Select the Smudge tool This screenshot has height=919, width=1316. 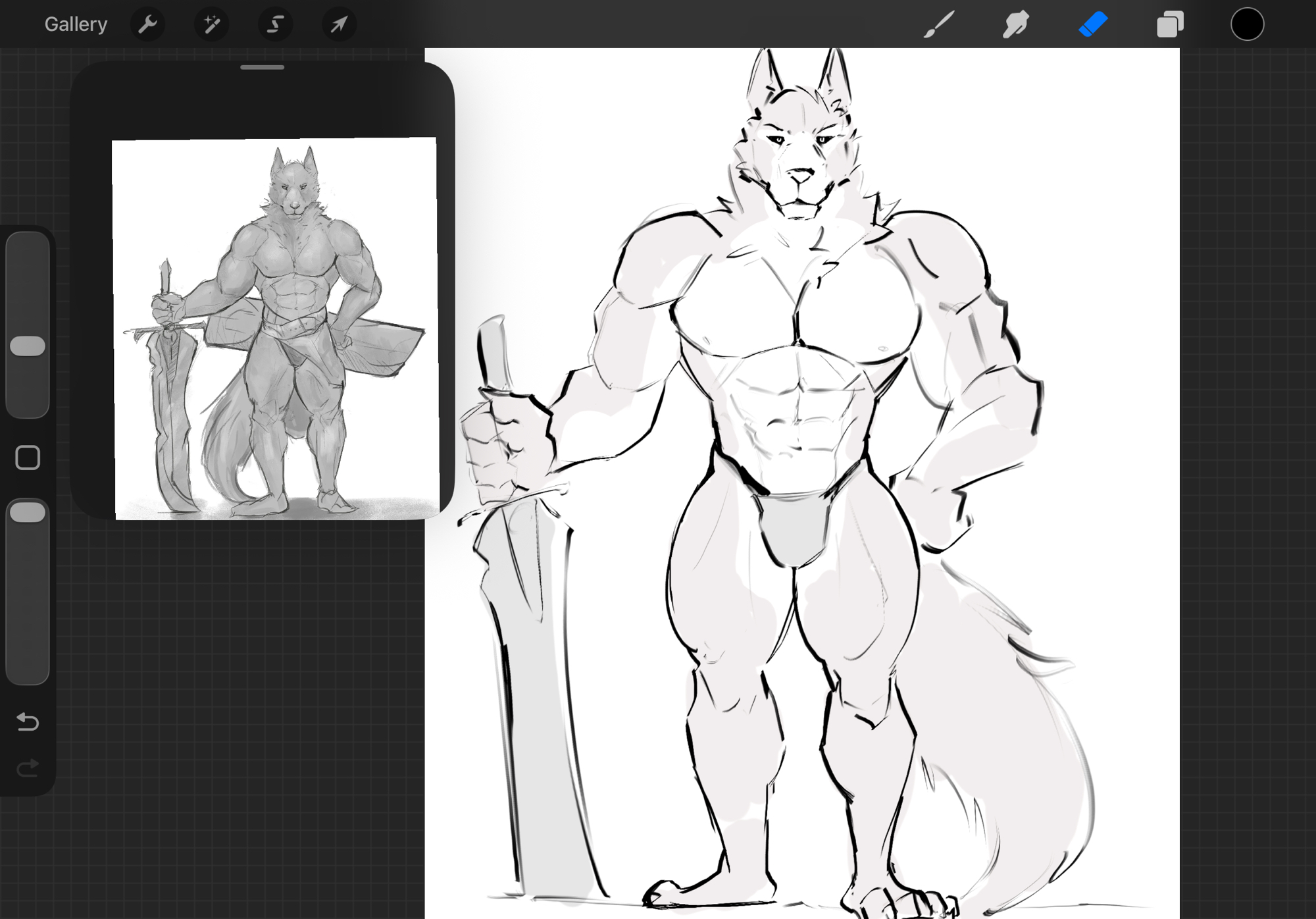point(1015,24)
